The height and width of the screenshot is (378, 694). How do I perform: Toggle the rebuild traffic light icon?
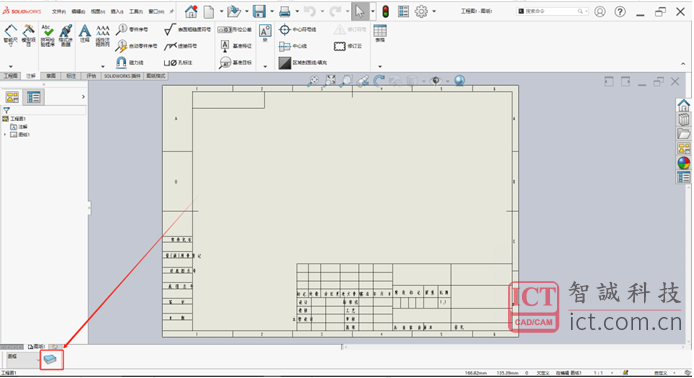click(386, 12)
